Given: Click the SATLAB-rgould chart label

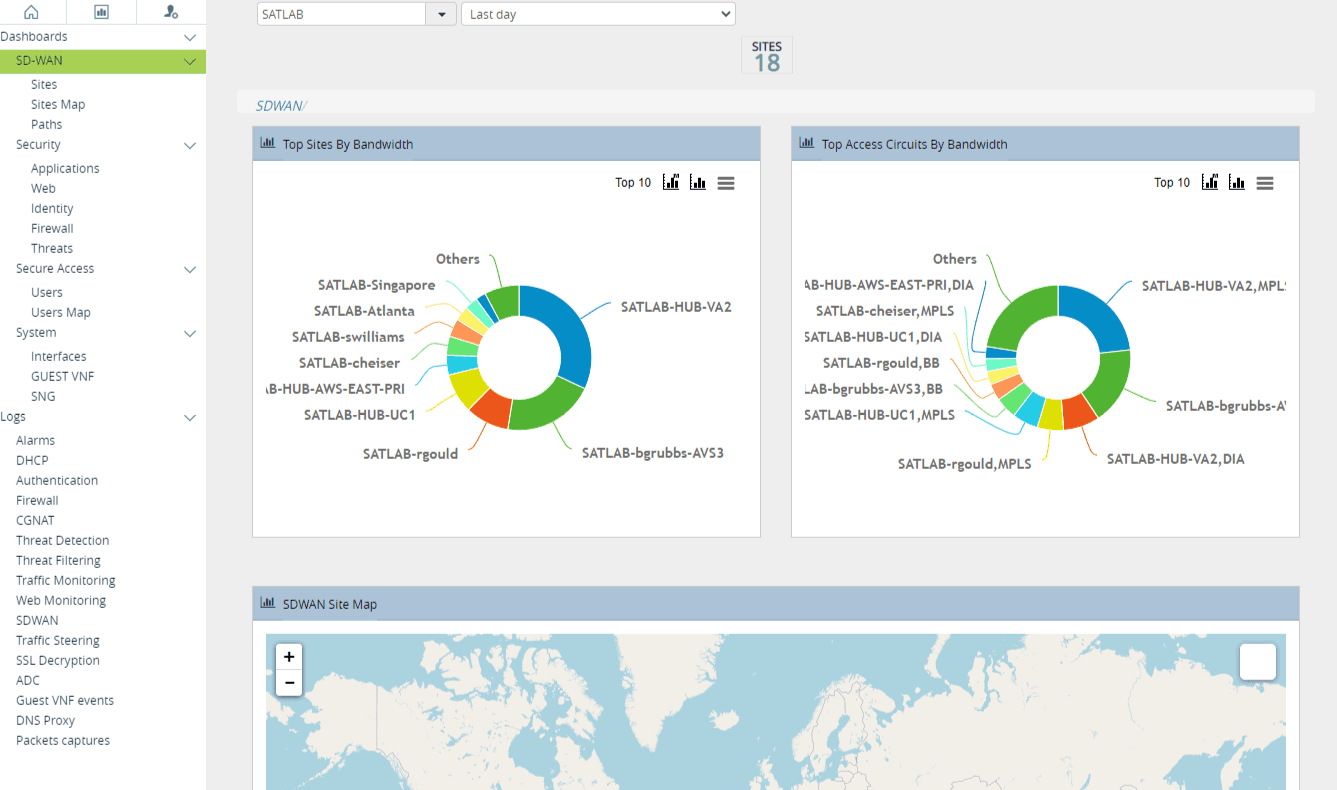Looking at the screenshot, I should pos(410,454).
